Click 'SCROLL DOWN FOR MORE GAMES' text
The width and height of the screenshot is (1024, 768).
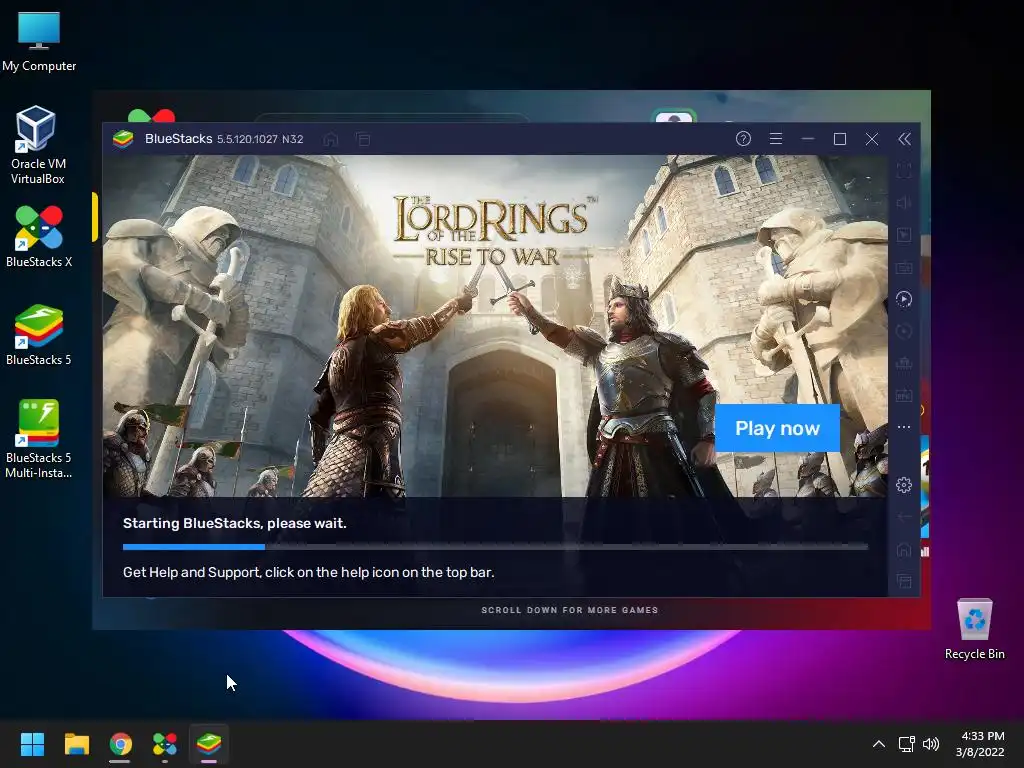coord(569,610)
